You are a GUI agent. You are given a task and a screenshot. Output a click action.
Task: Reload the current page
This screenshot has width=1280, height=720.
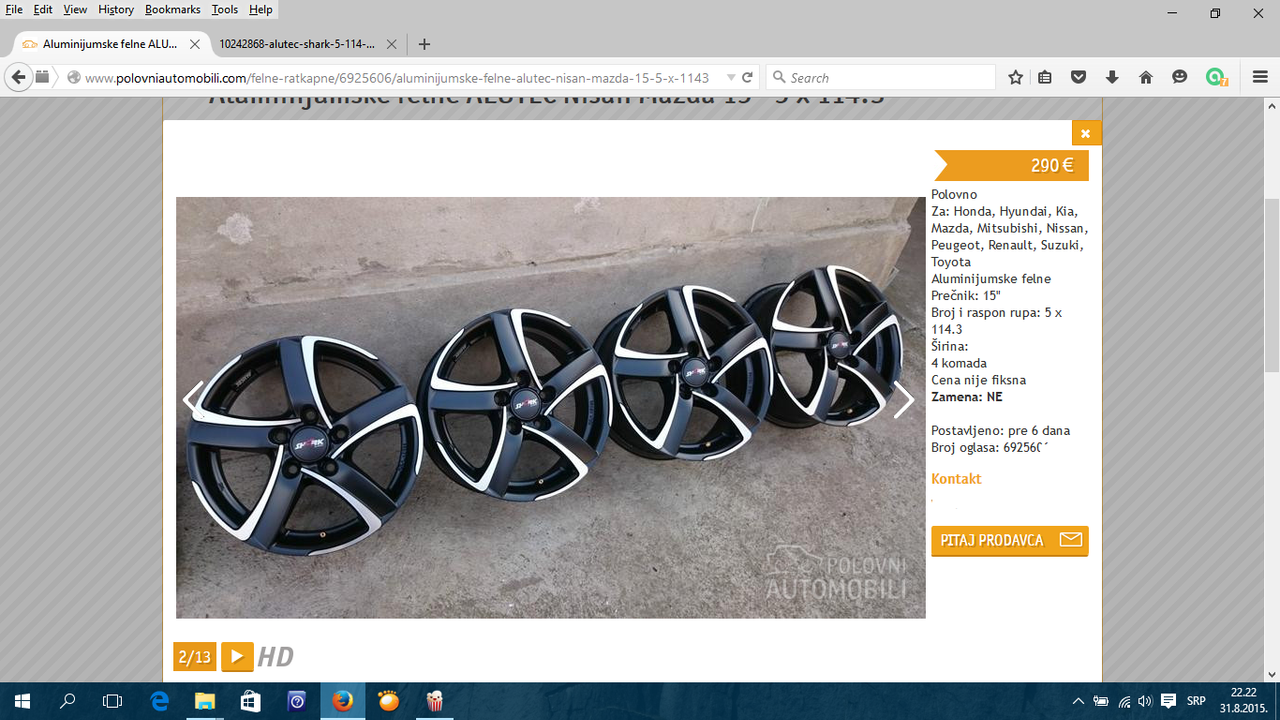pyautogui.click(x=748, y=77)
